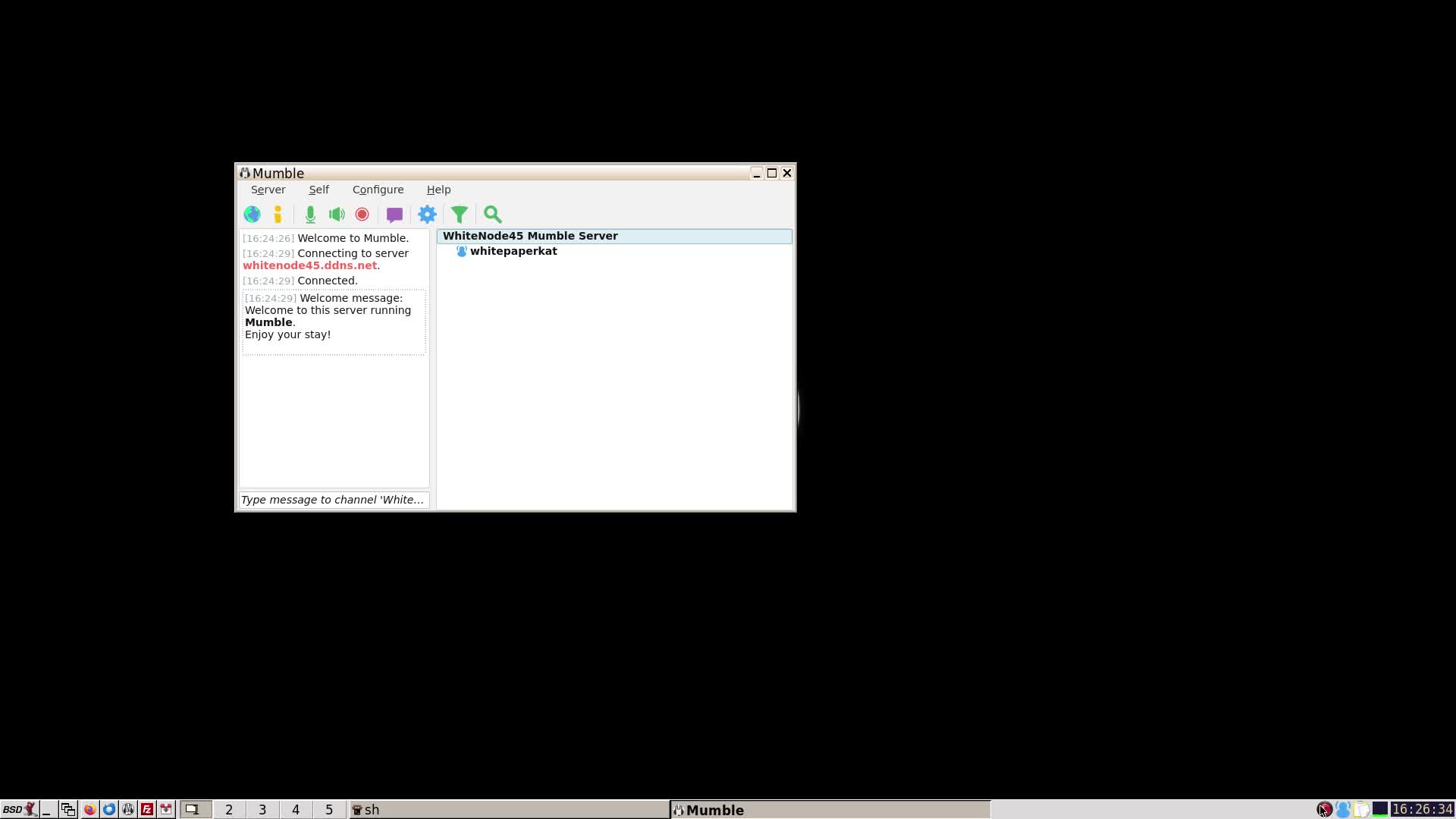Image resolution: width=1456 pixels, height=819 pixels.
Task: Click the Type message to channel field
Action: click(334, 500)
